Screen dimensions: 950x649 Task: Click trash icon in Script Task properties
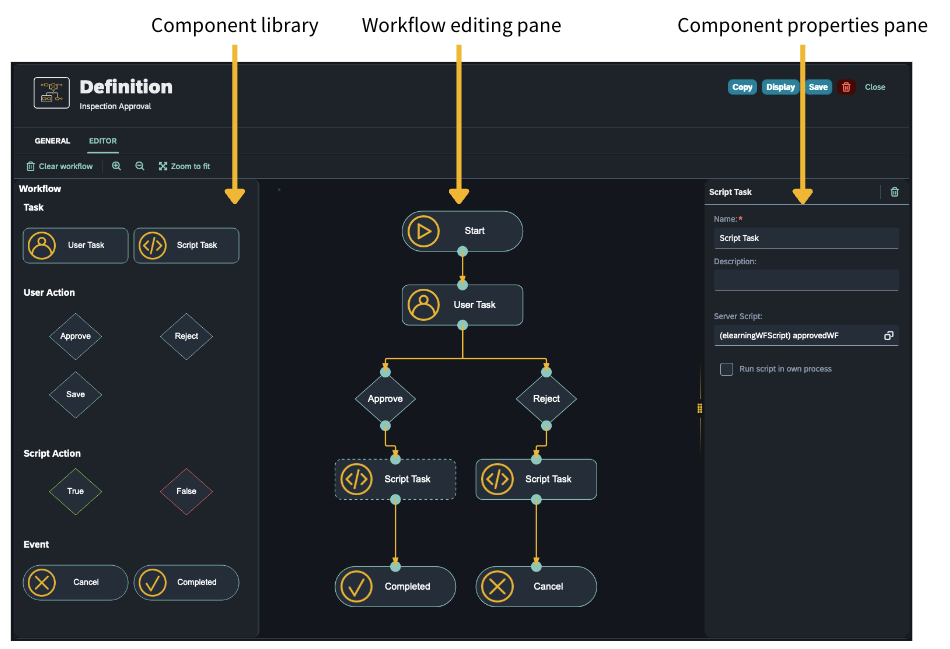click(894, 192)
